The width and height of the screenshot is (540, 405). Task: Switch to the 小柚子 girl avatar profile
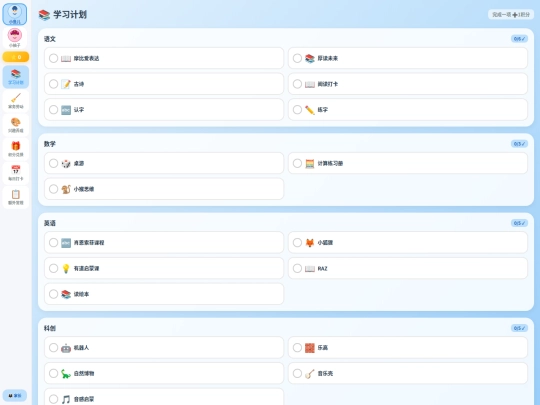click(x=15, y=38)
